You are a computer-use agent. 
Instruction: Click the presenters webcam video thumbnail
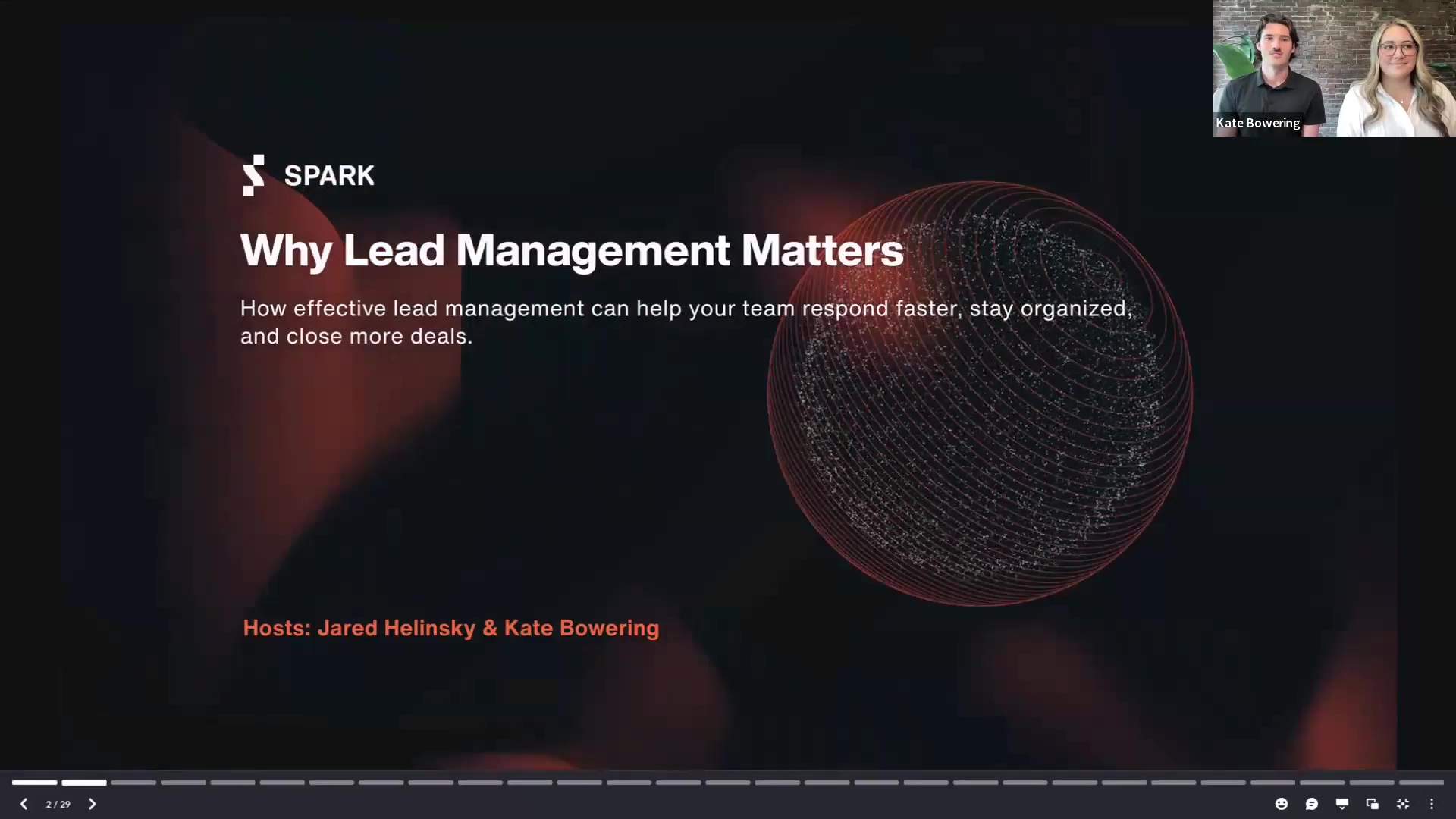1335,68
